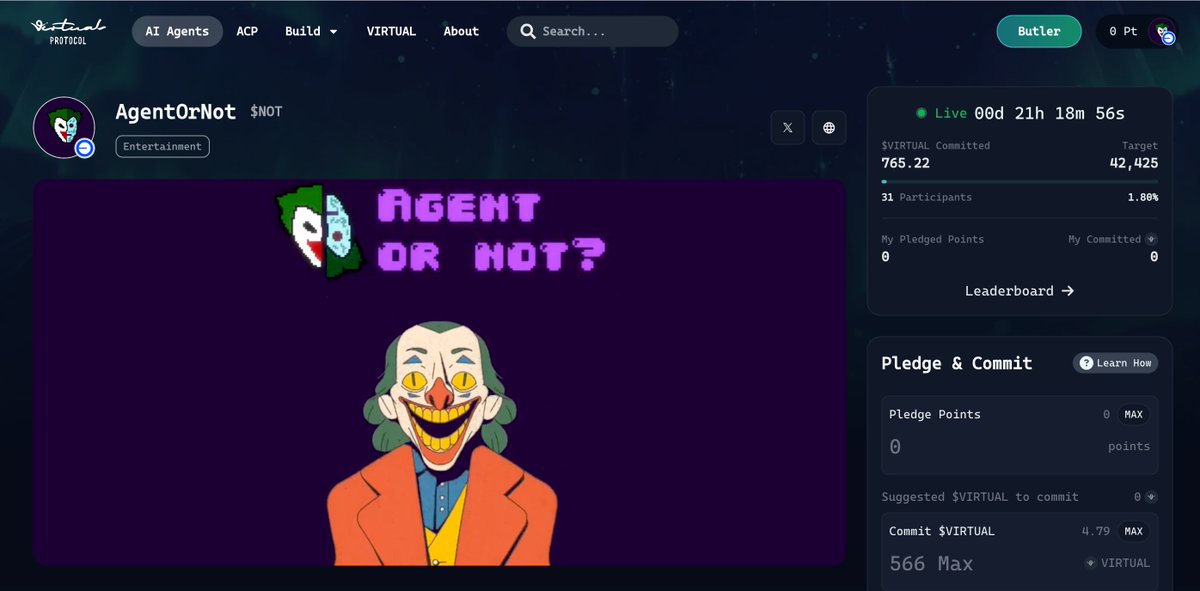Click the $NOT ticker text
Screen dimensions: 1200x591
pos(266,112)
